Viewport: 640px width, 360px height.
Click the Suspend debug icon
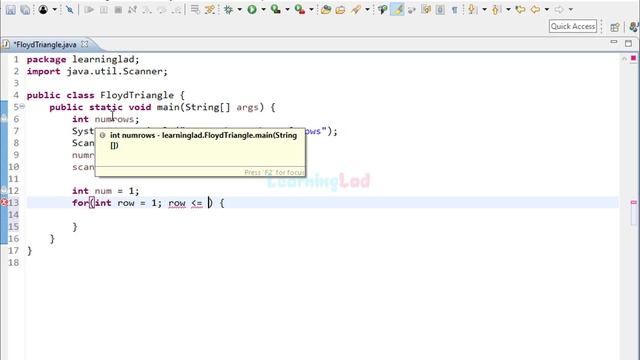click(104, 9)
